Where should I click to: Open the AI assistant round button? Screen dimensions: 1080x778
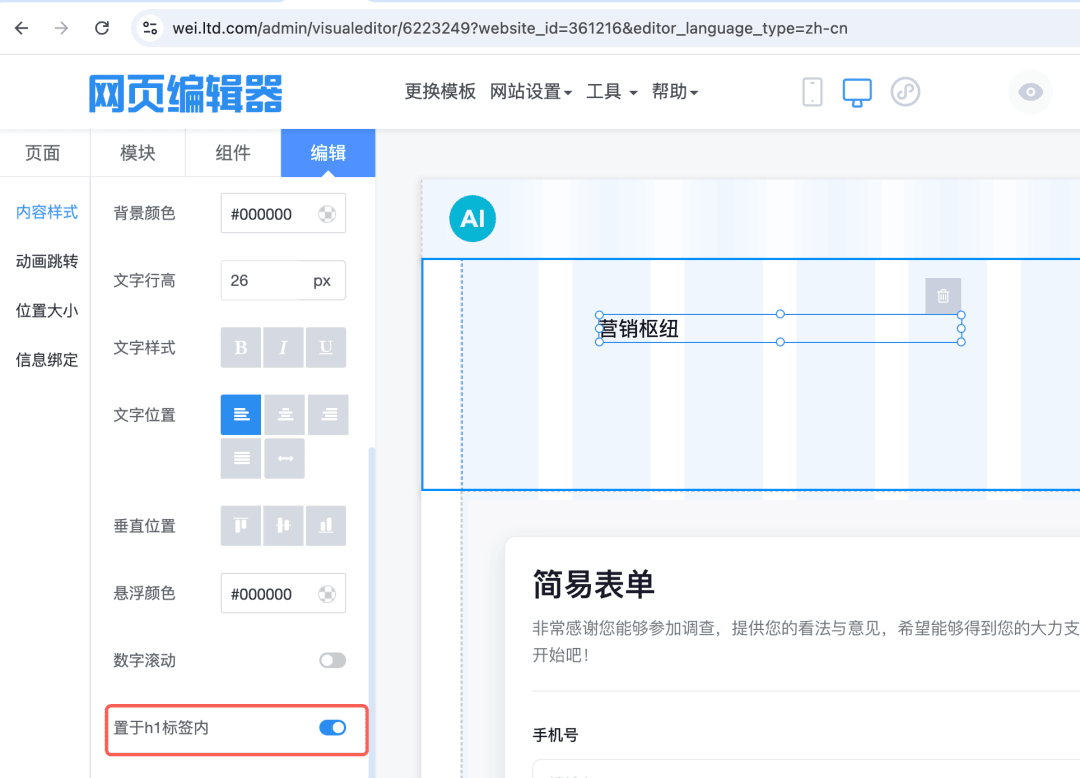click(472, 219)
